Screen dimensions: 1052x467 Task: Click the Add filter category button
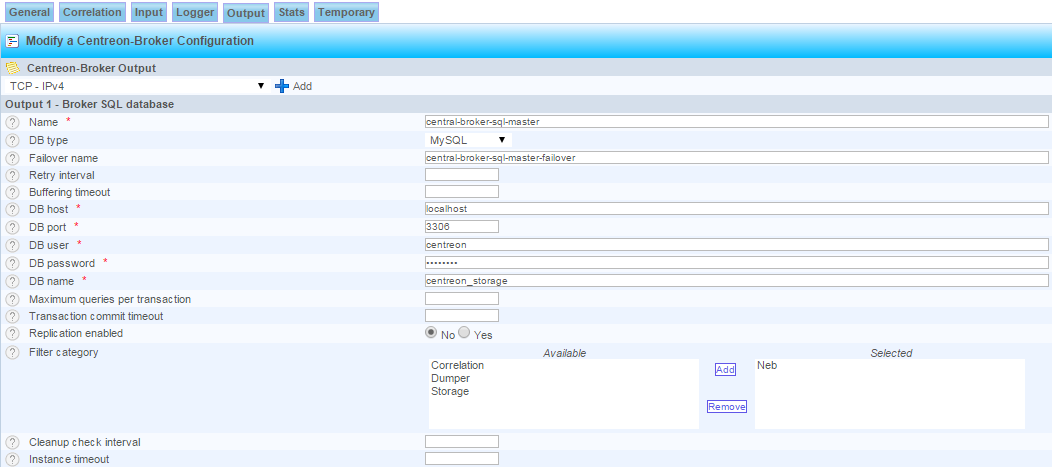pos(725,370)
